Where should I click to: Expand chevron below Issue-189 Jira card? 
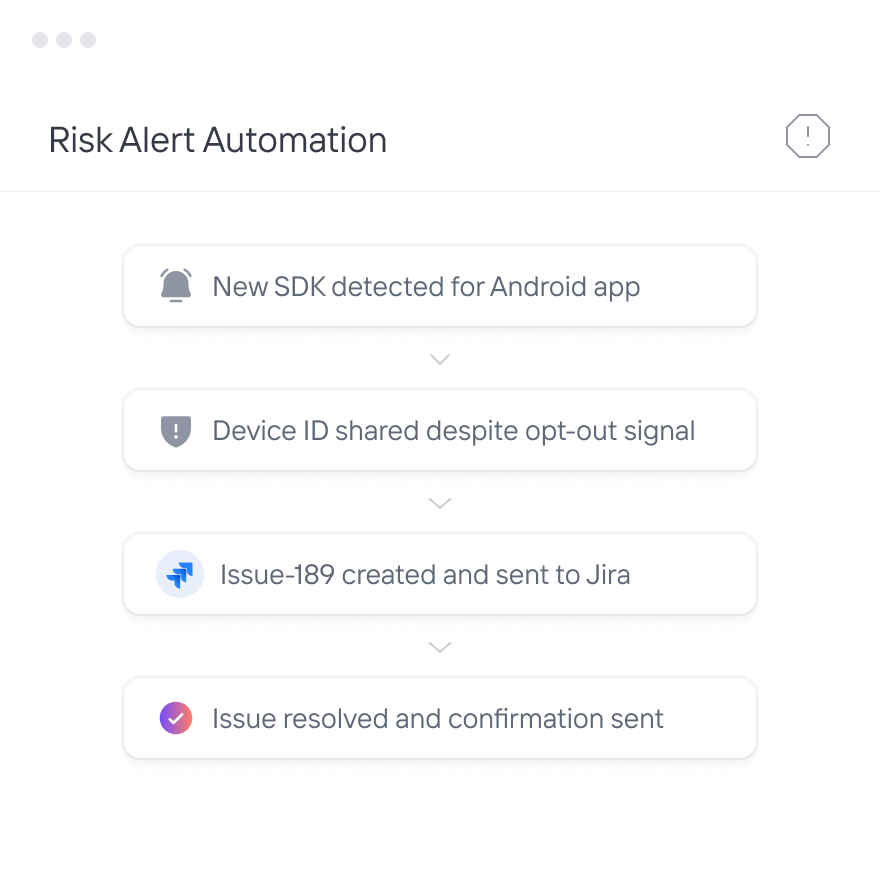coord(440,647)
